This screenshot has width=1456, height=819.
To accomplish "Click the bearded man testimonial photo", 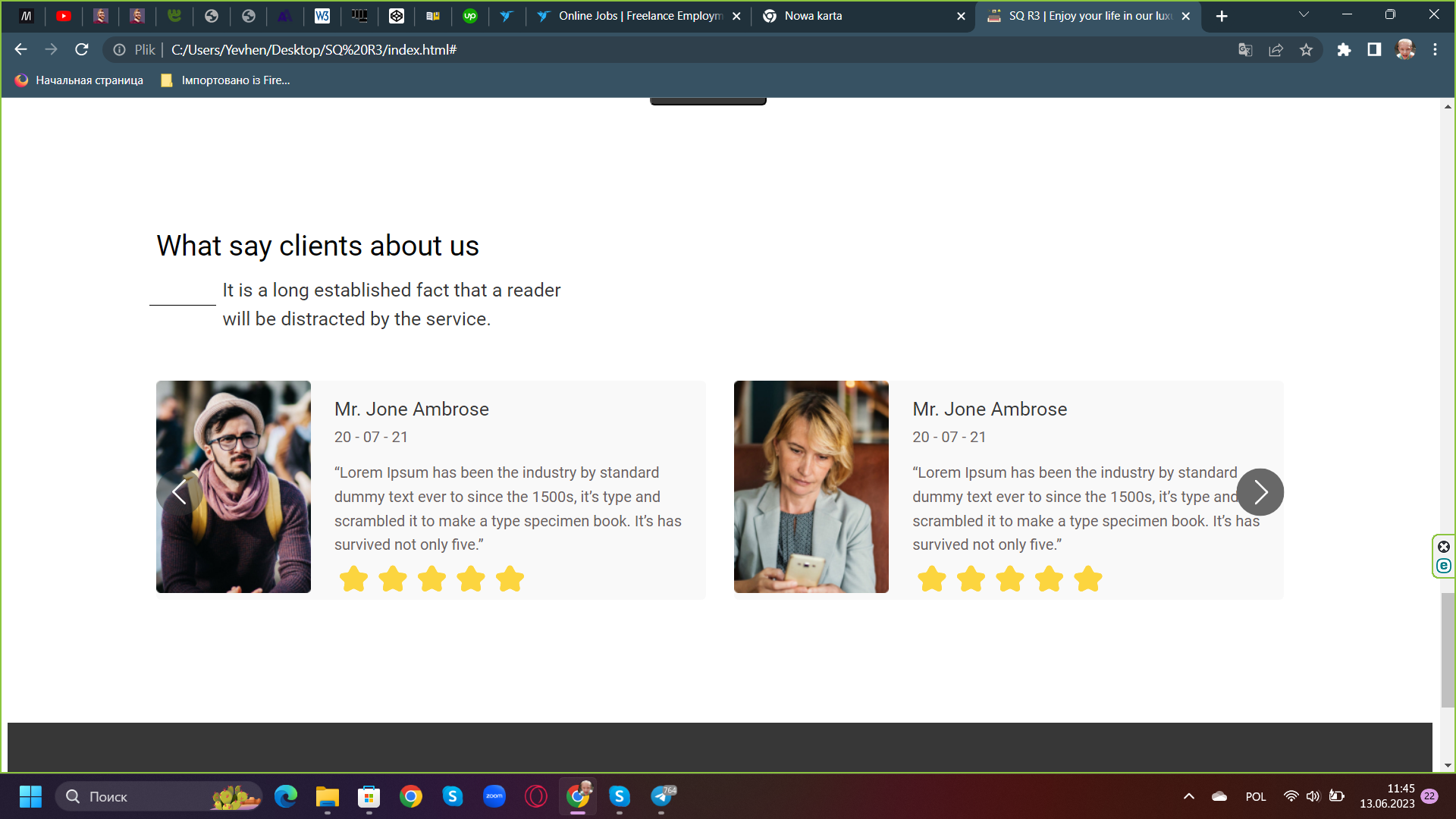I will point(233,486).
